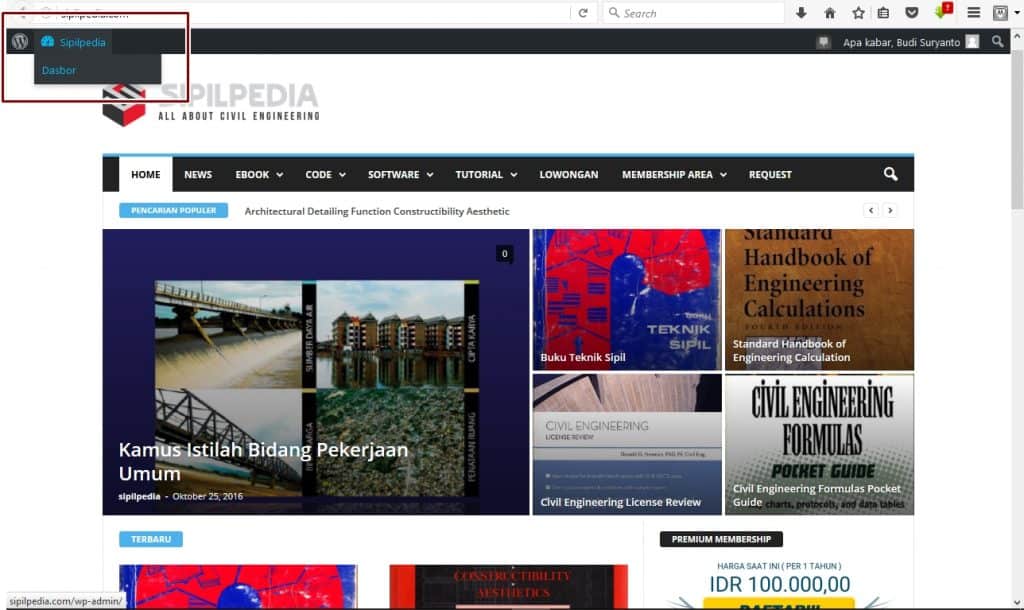The height and width of the screenshot is (610, 1024).
Task: Open the LOWONGAN navigation tab
Action: point(568,174)
